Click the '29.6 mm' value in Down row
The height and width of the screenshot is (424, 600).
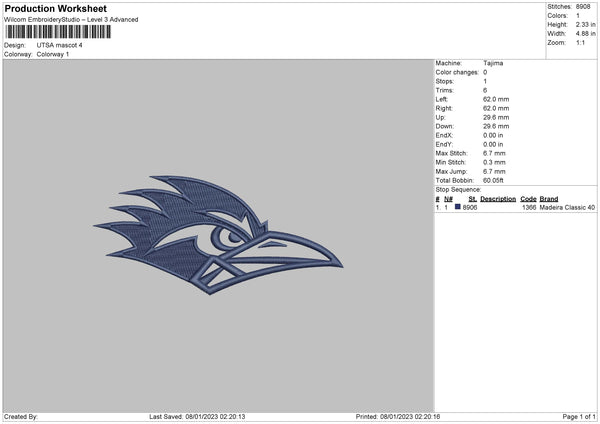click(x=496, y=126)
